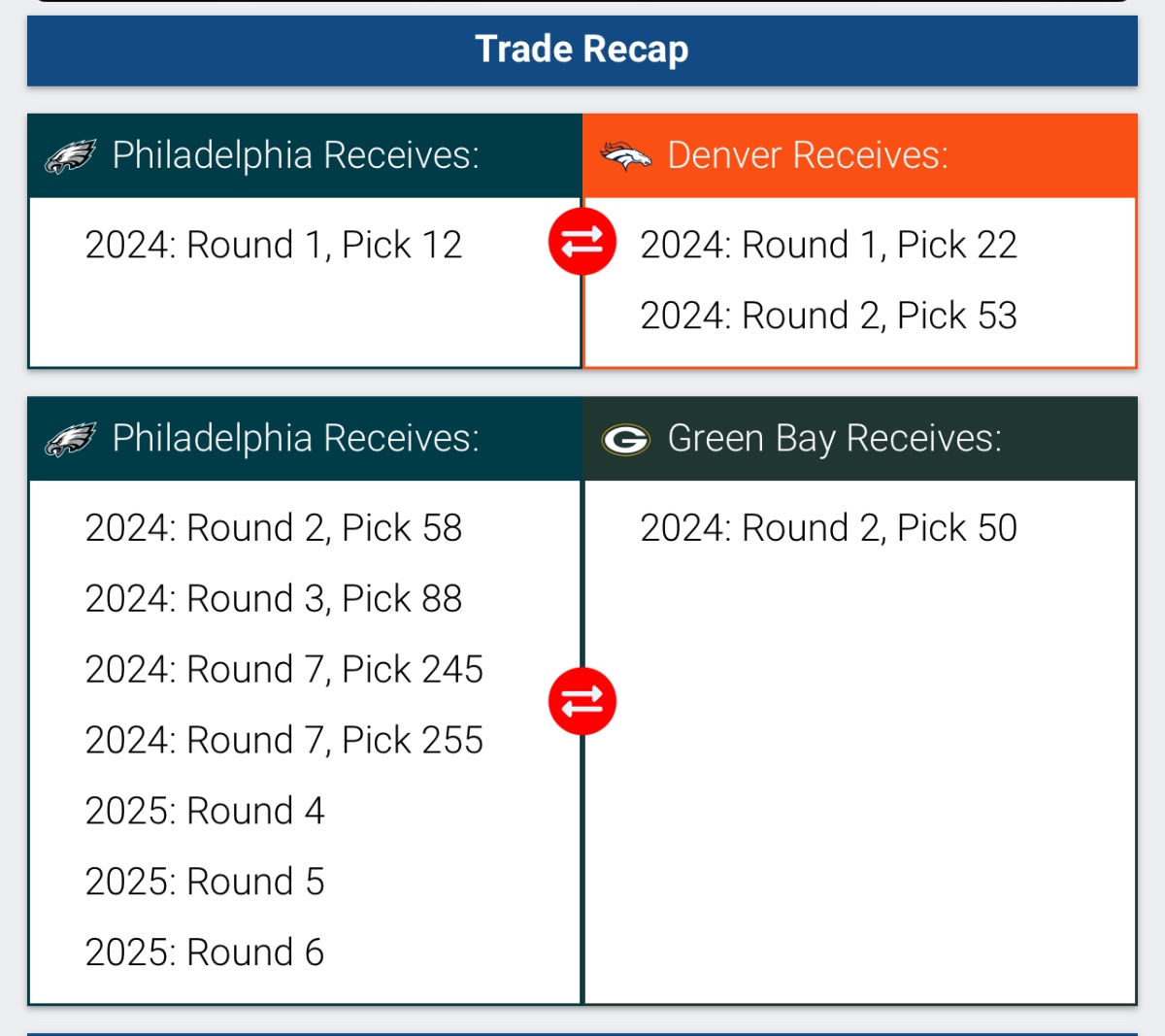Image resolution: width=1165 pixels, height=1036 pixels.
Task: Click the Trade Recap header bar
Action: point(582,50)
